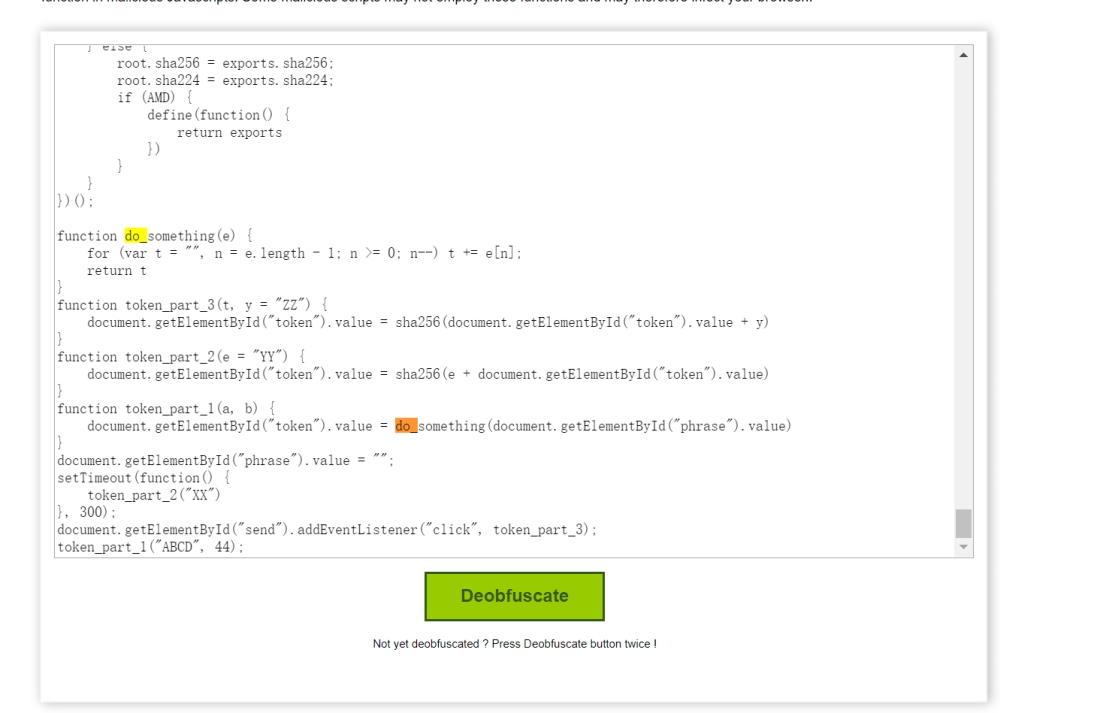
Task: Click 'root.sha256 = exports.sha256;' line
Action: pyautogui.click(x=225, y=63)
